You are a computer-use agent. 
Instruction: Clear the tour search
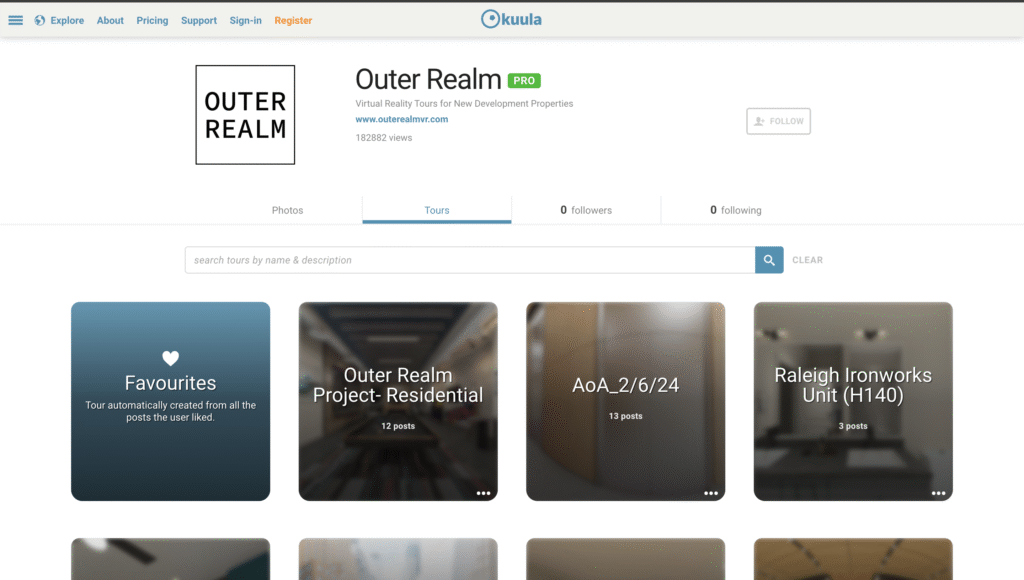(x=807, y=260)
